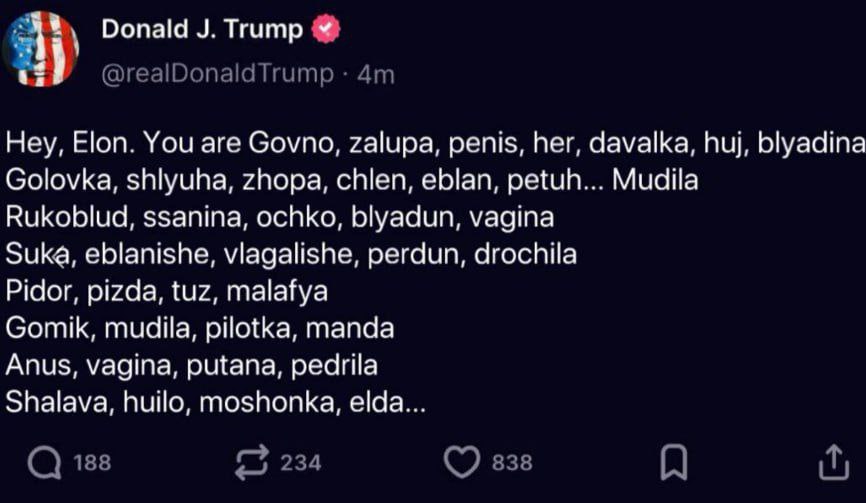Open the reply comment bubble icon
866x503 pixels.
tap(45, 462)
